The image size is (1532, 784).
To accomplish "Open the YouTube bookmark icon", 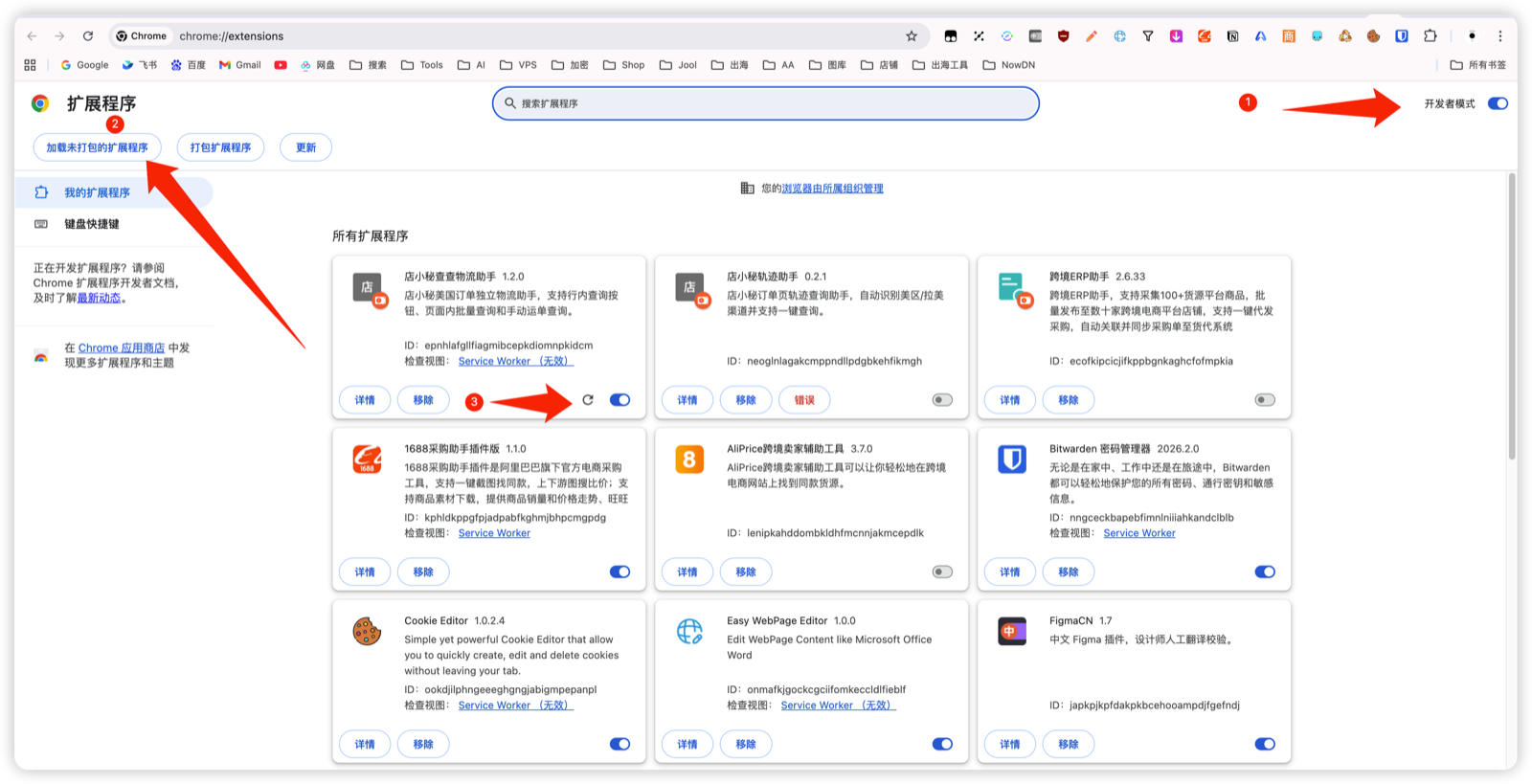I will click(x=281, y=65).
